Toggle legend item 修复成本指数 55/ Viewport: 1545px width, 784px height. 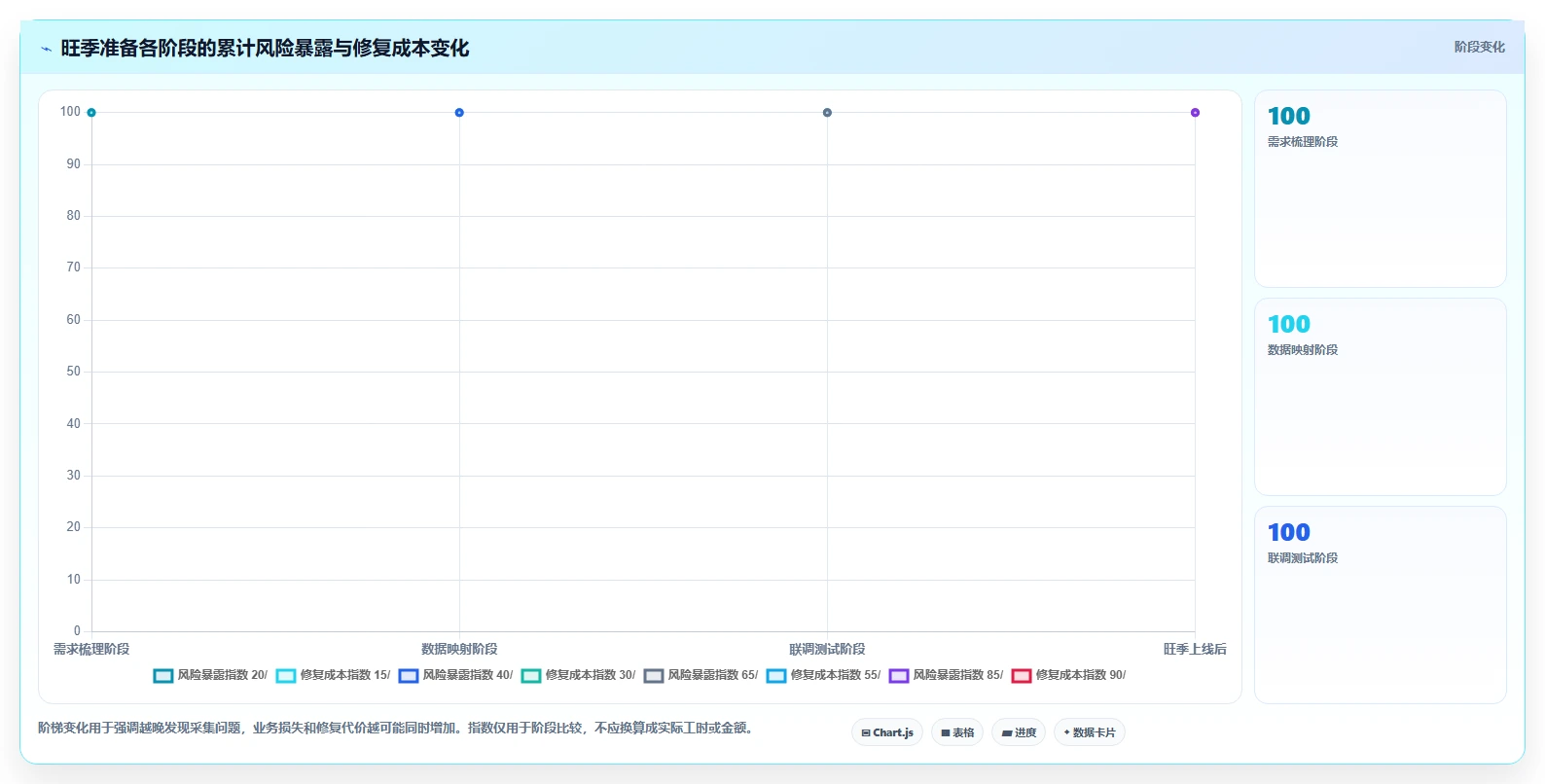pos(823,675)
